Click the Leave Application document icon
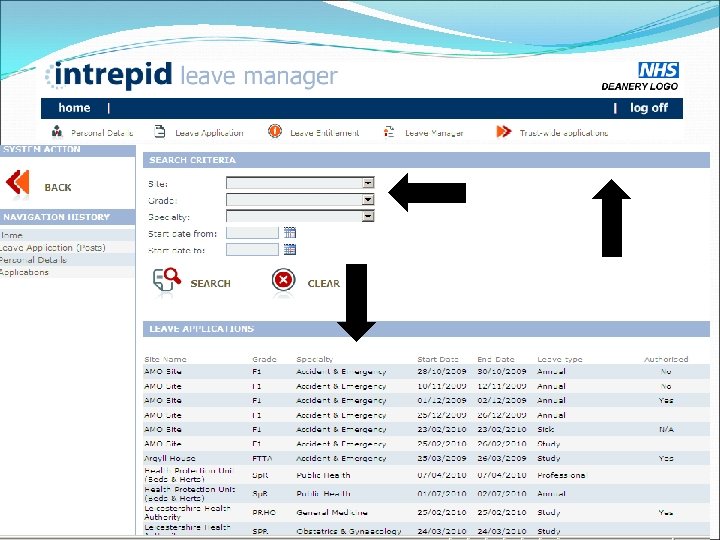 [159, 132]
